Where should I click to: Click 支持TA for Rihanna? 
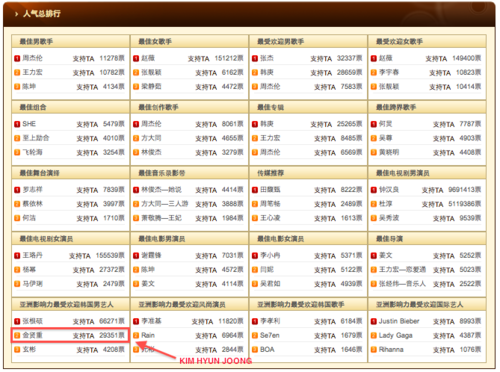[x=444, y=350]
